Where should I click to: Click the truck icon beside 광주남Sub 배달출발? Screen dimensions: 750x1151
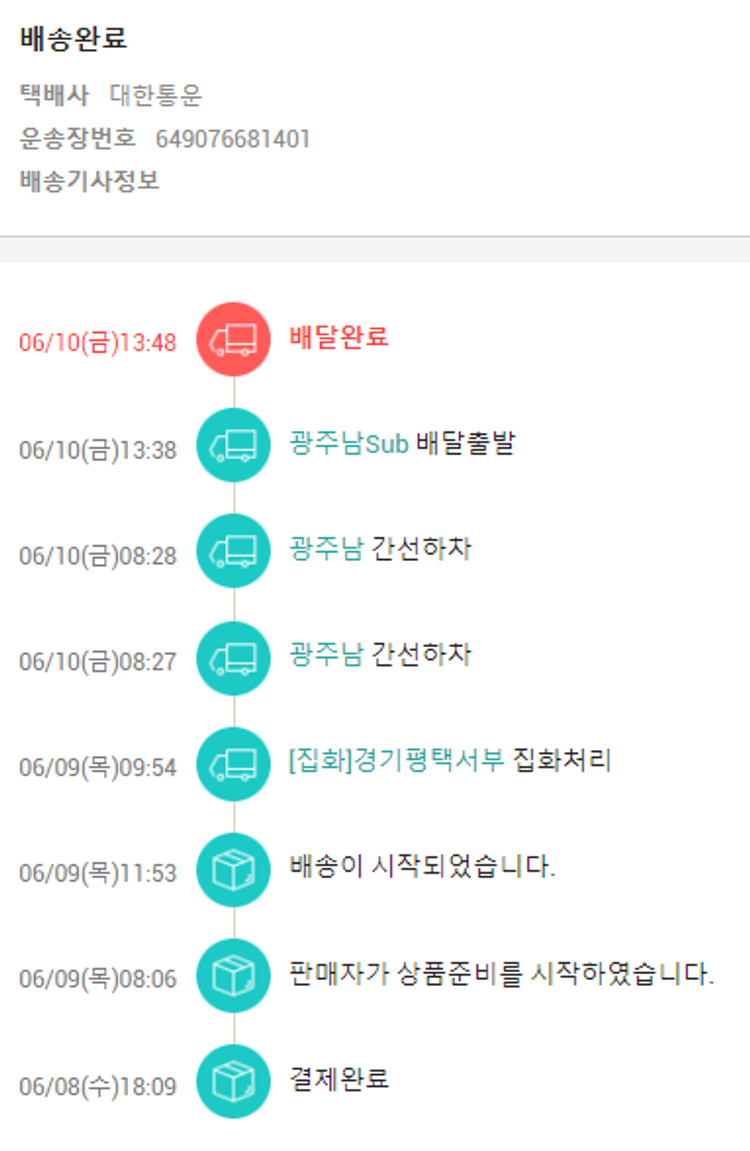click(233, 446)
